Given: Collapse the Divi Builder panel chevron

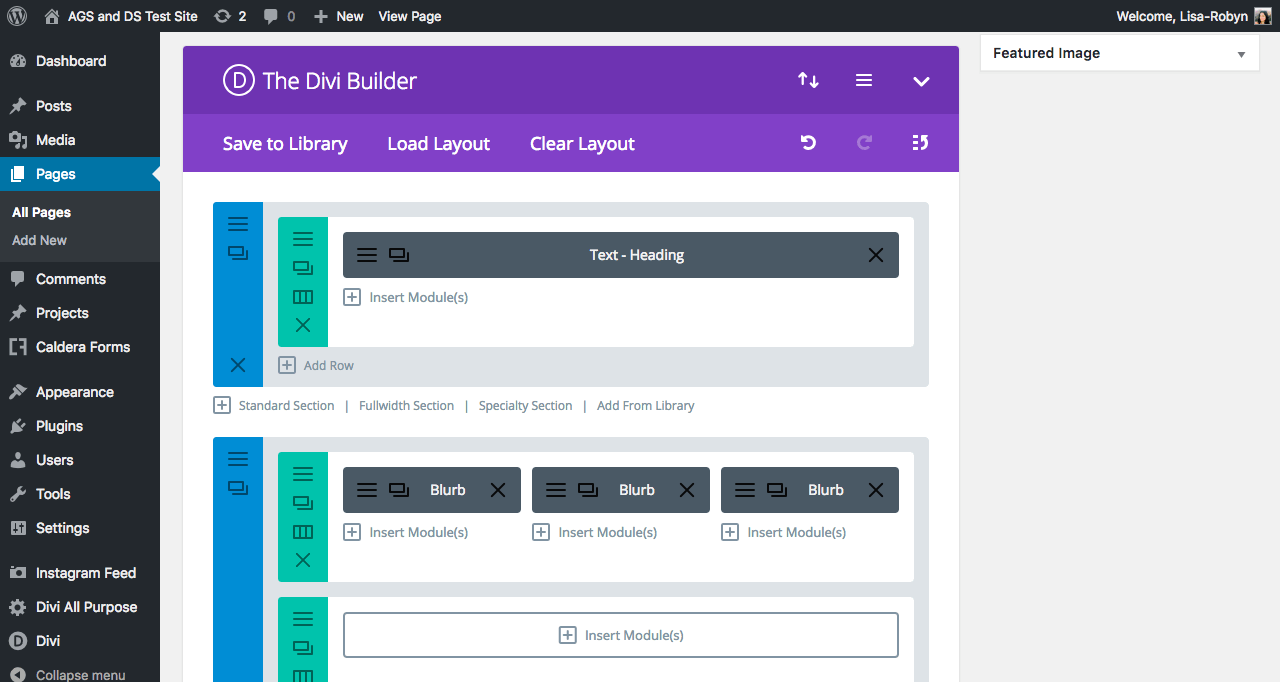Looking at the screenshot, I should pos(922,82).
